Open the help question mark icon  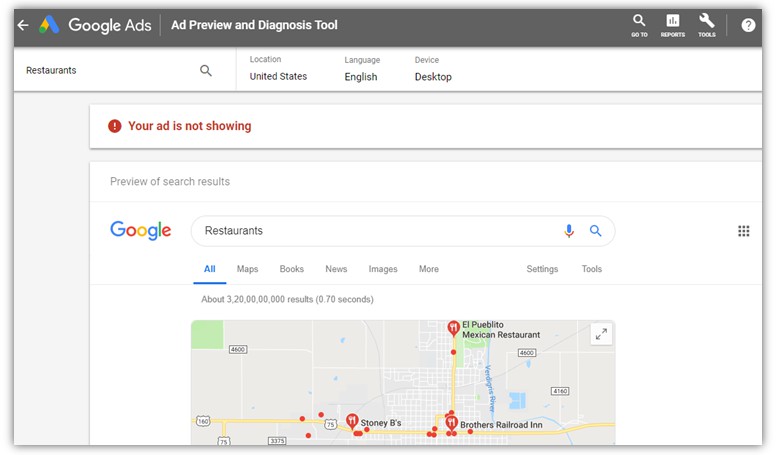point(748,25)
